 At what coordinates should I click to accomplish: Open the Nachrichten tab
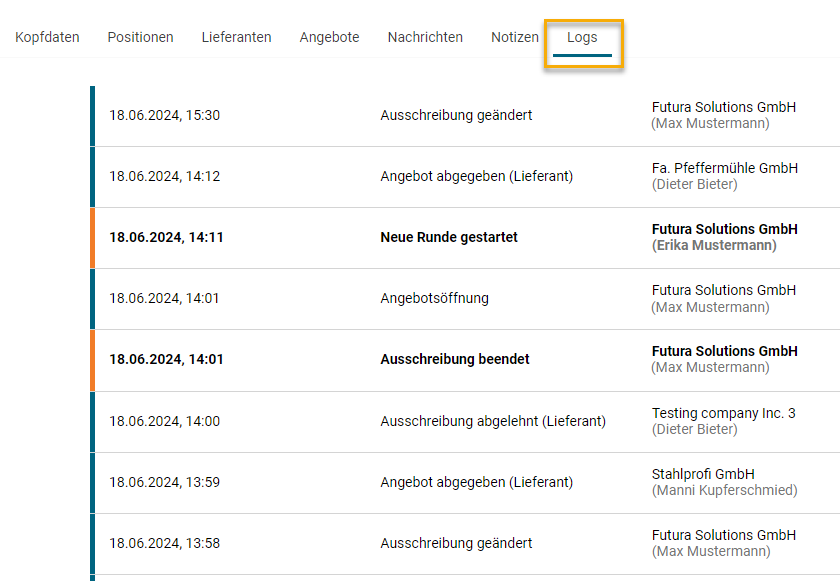(x=425, y=37)
